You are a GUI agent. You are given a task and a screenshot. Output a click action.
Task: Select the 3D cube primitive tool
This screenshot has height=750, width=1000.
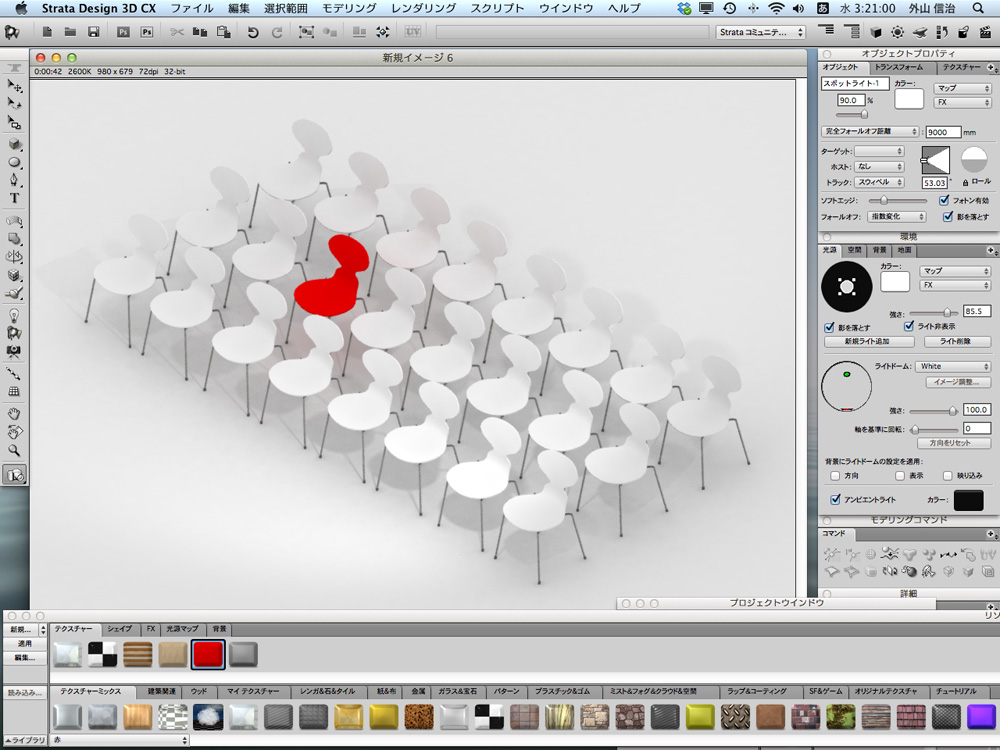[14, 144]
